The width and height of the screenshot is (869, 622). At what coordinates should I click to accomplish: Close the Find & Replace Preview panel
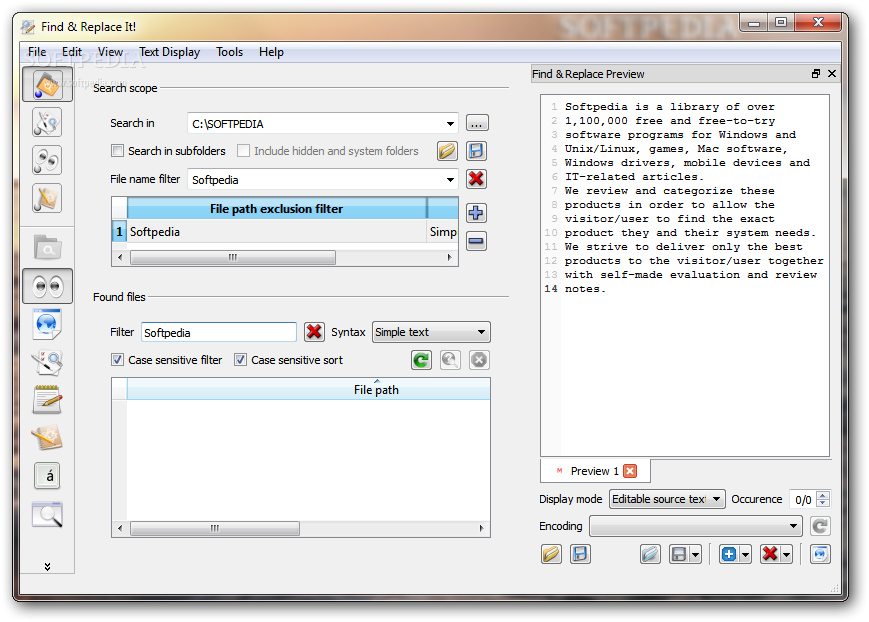pos(831,74)
